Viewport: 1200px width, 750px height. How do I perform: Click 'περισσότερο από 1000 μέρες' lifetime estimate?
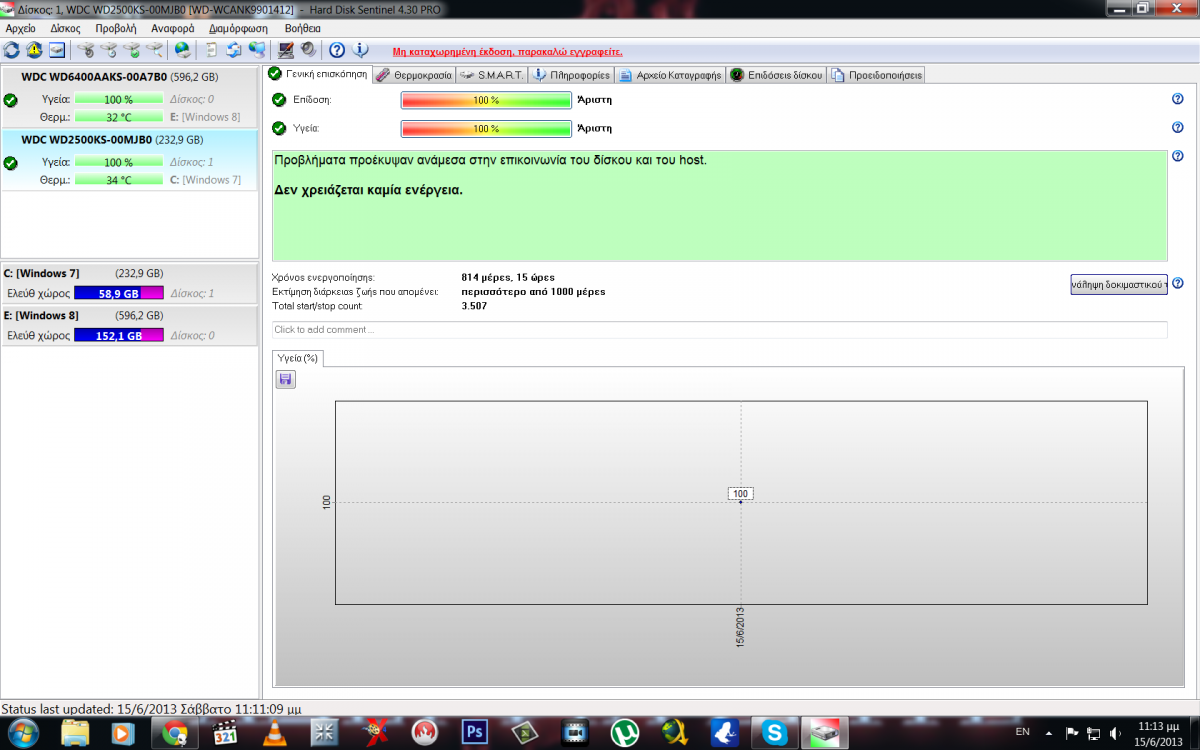(533, 292)
